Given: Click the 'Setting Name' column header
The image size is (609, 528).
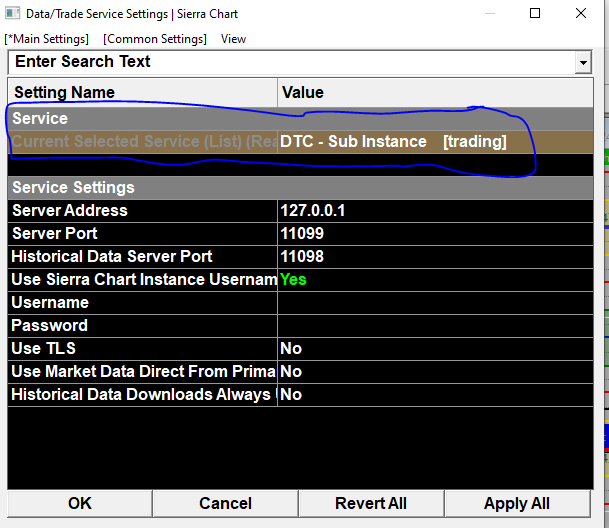Looking at the screenshot, I should pos(143,92).
